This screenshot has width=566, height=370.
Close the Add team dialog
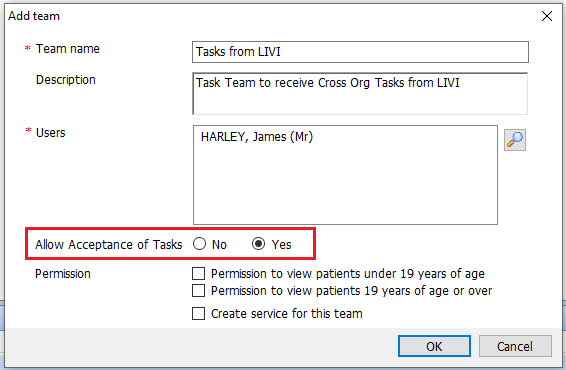point(547,16)
